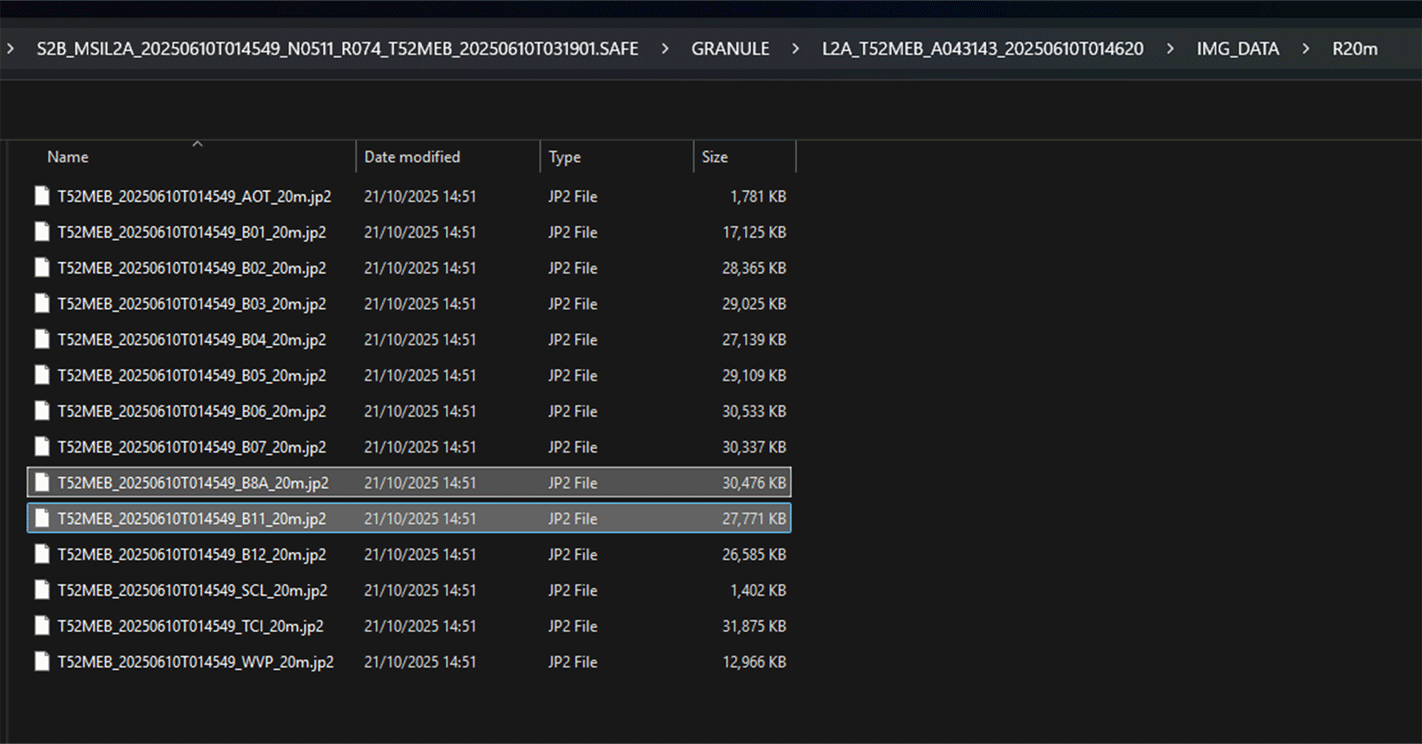The height and width of the screenshot is (744, 1422).
Task: Click file icon of AOT_20m.jp2
Action: pos(42,197)
